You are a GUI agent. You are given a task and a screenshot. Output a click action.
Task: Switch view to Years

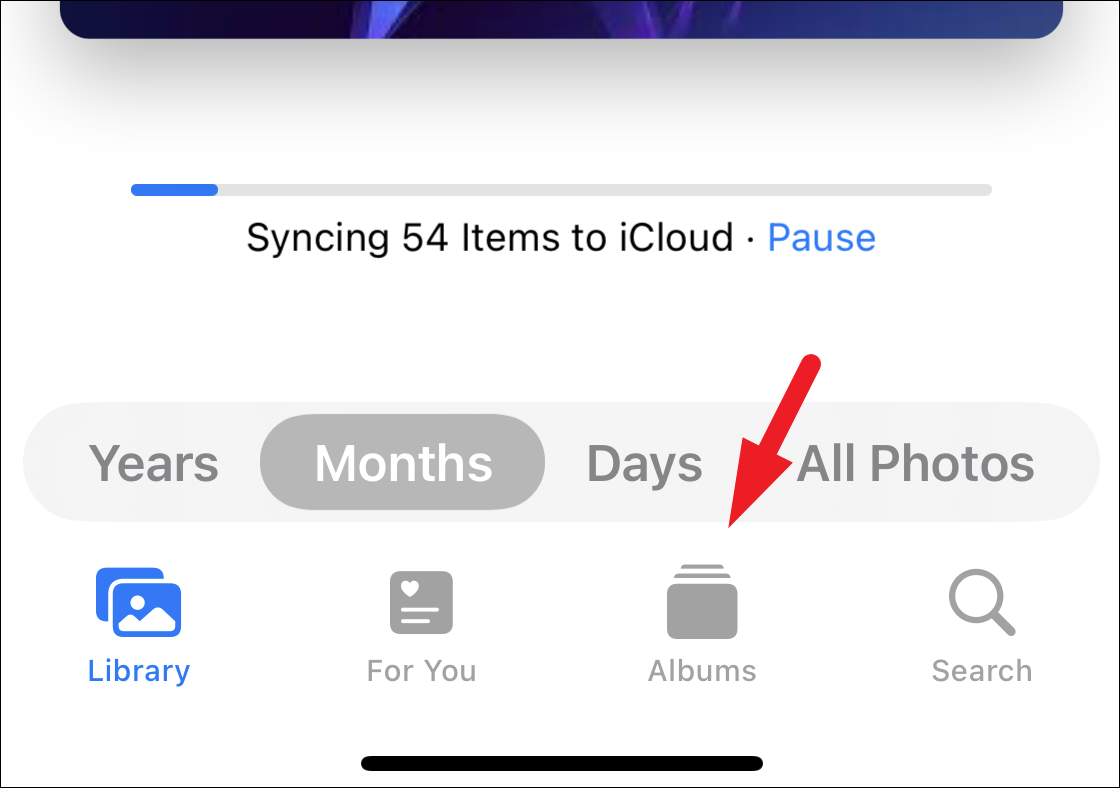[x=154, y=464]
